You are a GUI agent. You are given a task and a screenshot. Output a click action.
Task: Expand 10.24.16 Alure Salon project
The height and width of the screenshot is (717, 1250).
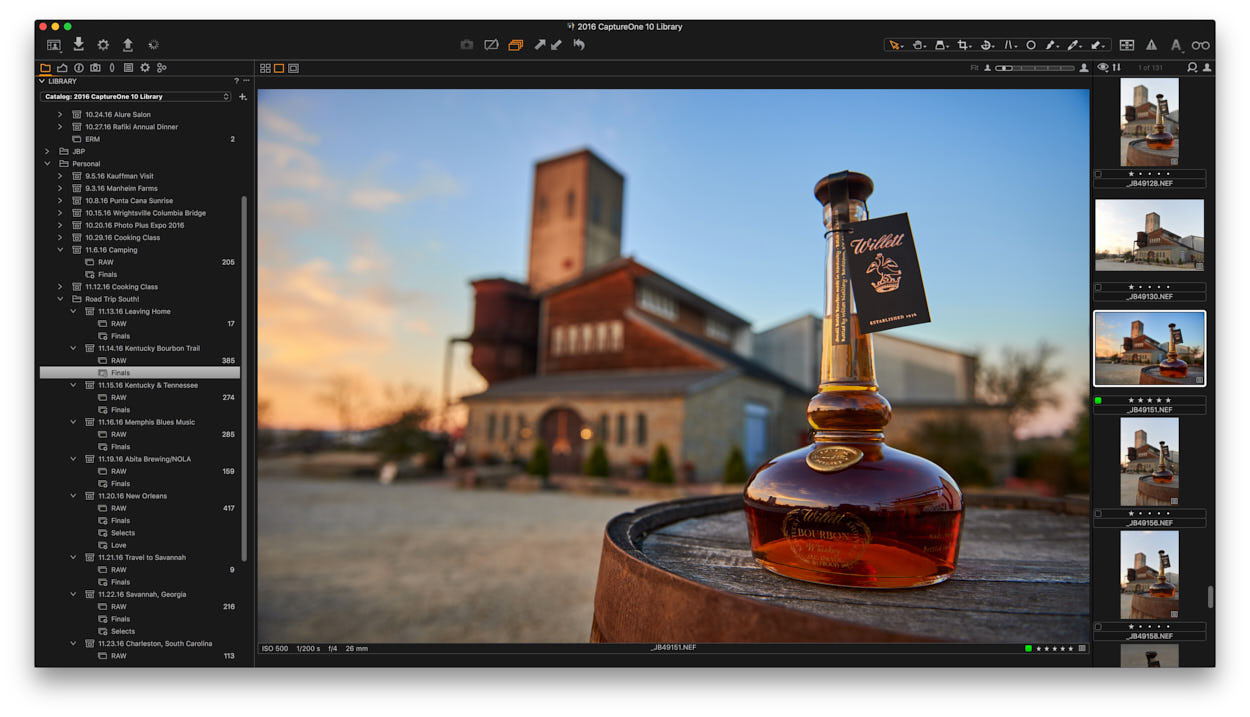pos(60,114)
